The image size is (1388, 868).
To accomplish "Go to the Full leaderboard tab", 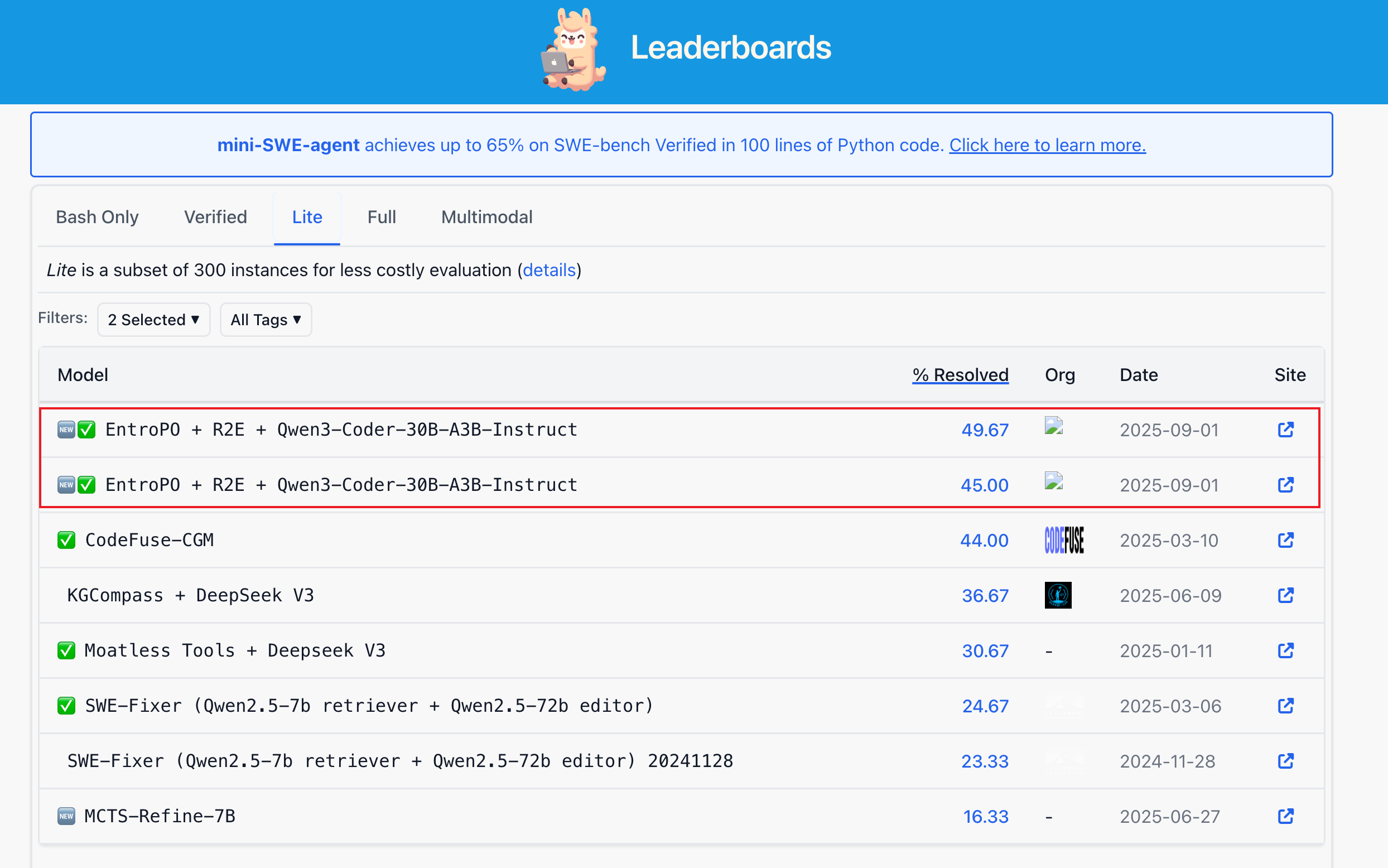I will 382,217.
